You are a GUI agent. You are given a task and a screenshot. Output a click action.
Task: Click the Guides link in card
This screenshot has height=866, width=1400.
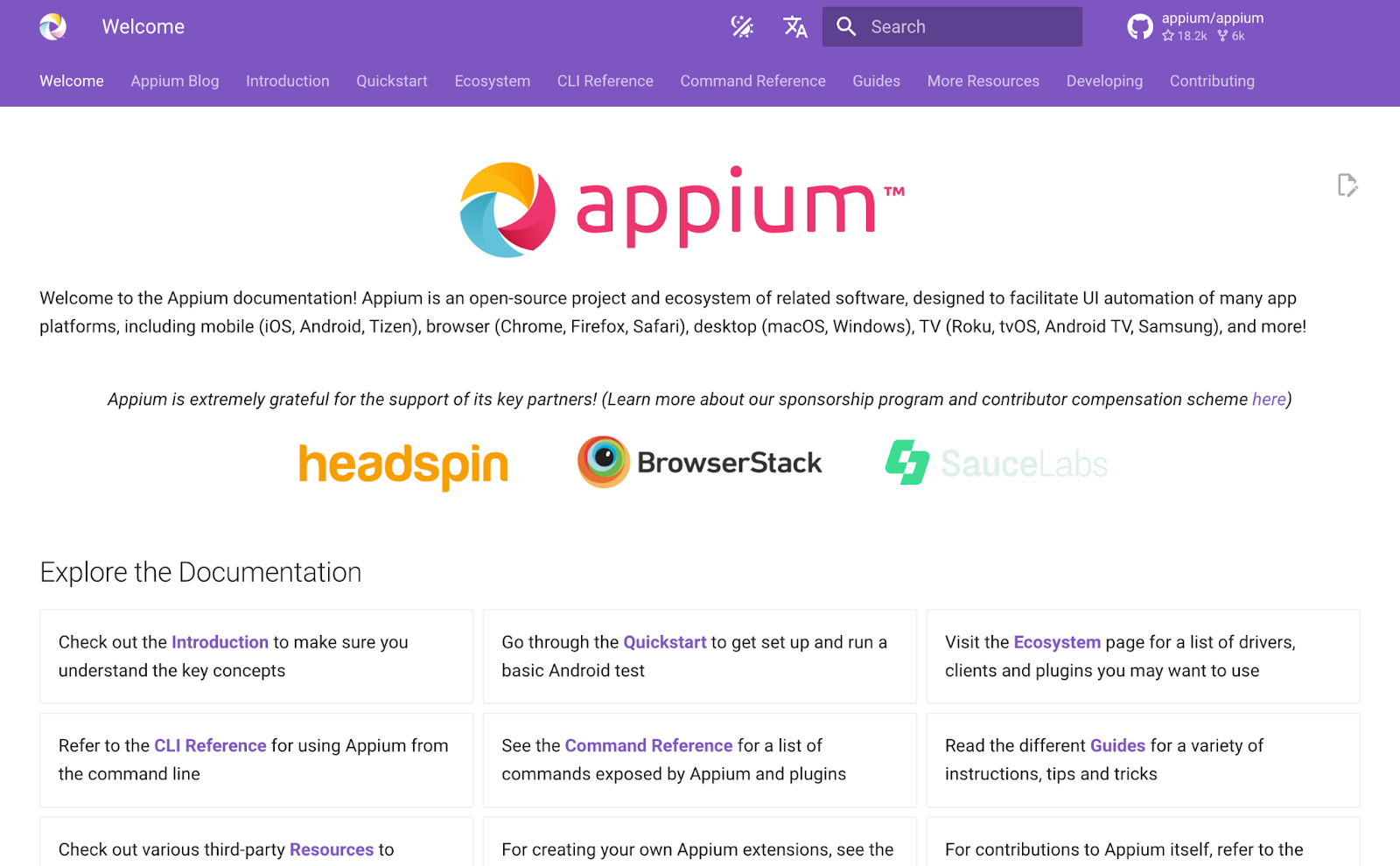[1117, 745]
